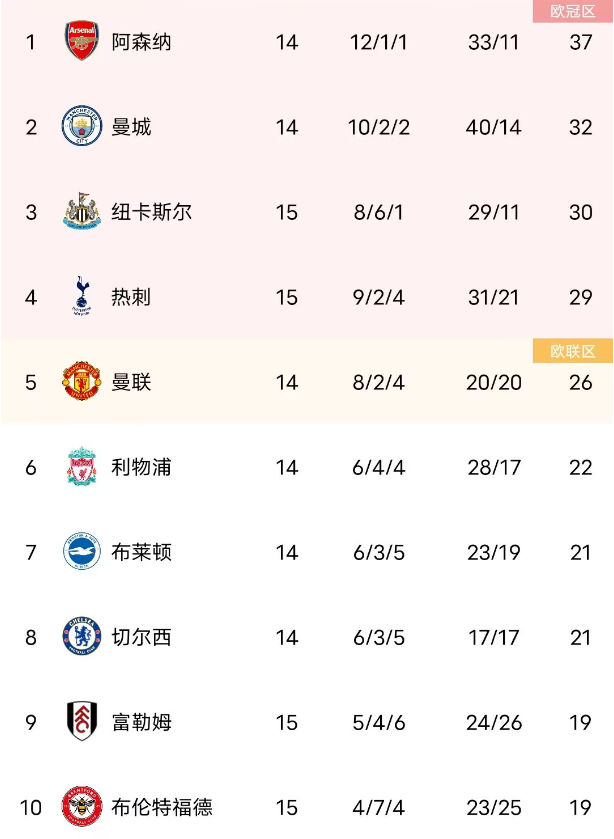The image size is (614, 839).
Task: Select 曼联 record 8/2/4
Action: pyautogui.click(x=379, y=383)
